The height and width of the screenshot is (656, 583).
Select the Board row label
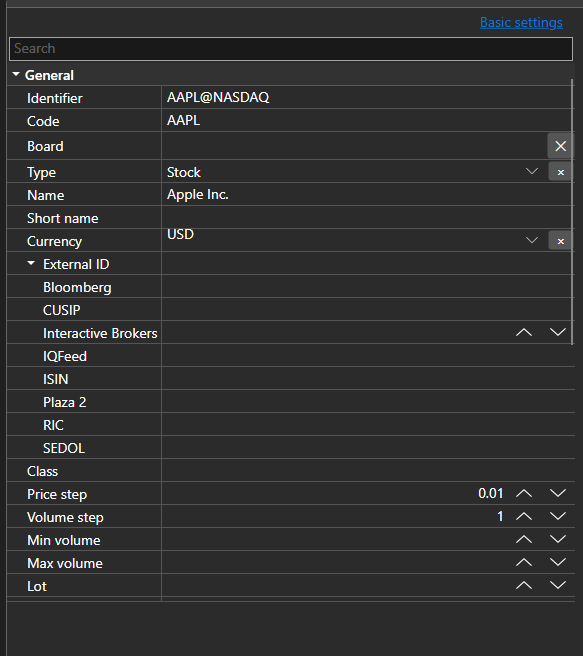coord(45,146)
